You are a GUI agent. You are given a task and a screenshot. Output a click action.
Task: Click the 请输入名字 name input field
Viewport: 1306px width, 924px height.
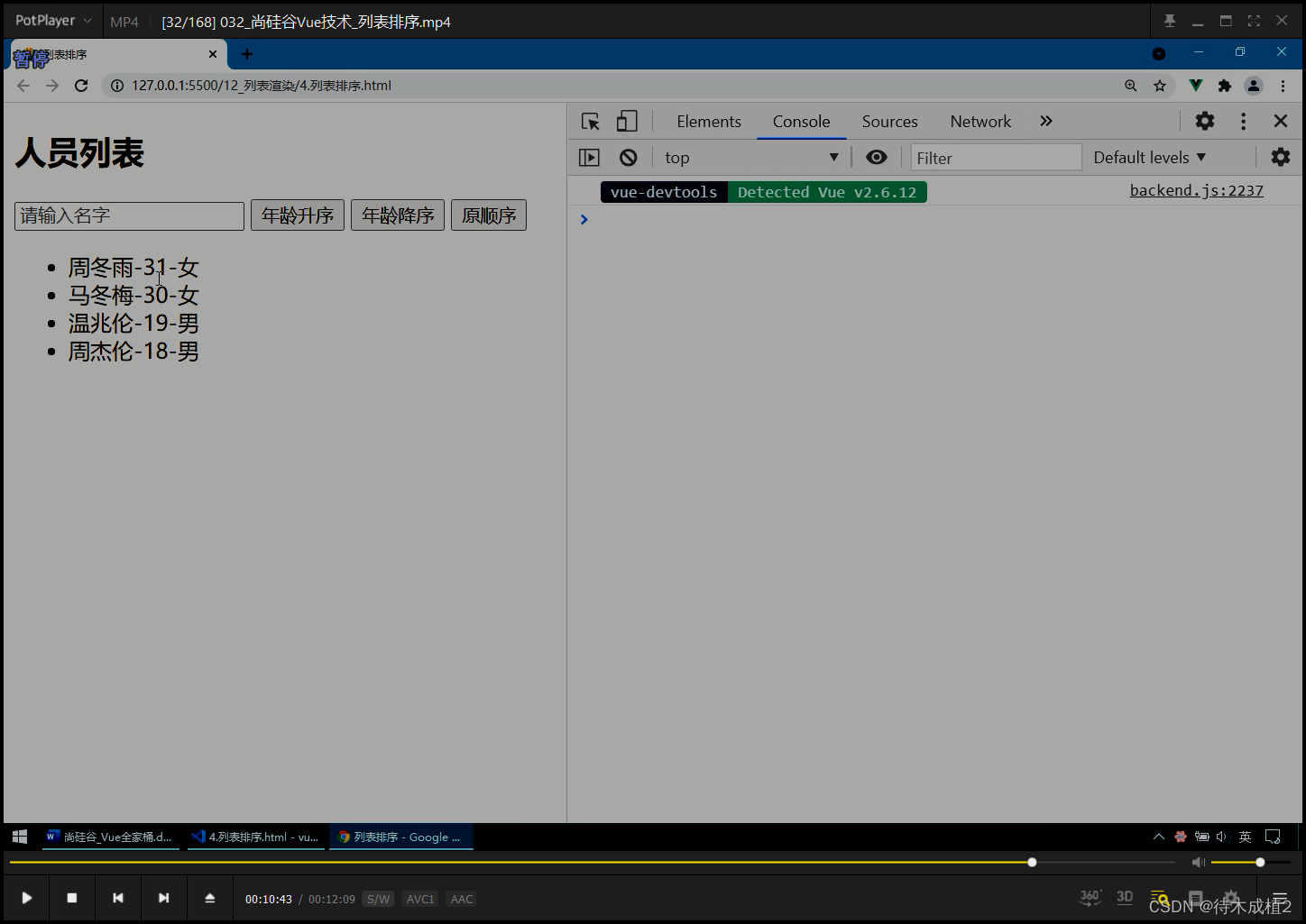coord(129,215)
